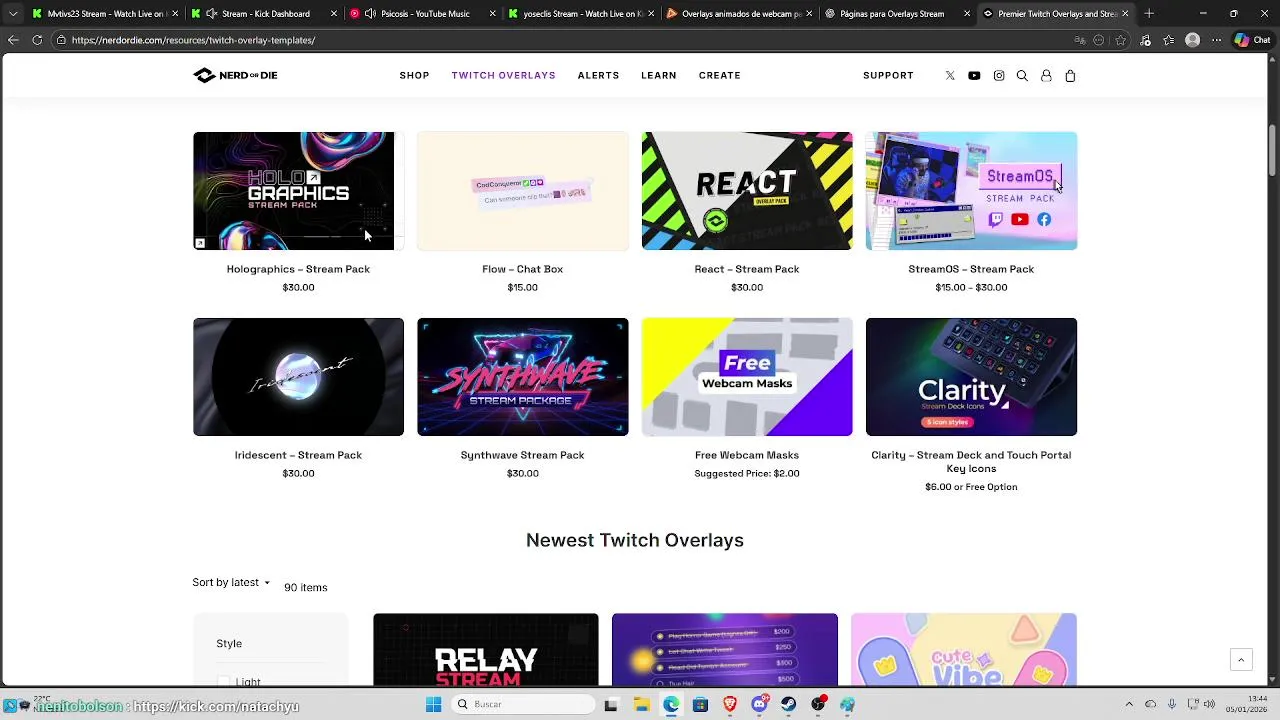Viewport: 1280px width, 720px height.
Task: Click the Nerd or Die logo
Action: 235,75
